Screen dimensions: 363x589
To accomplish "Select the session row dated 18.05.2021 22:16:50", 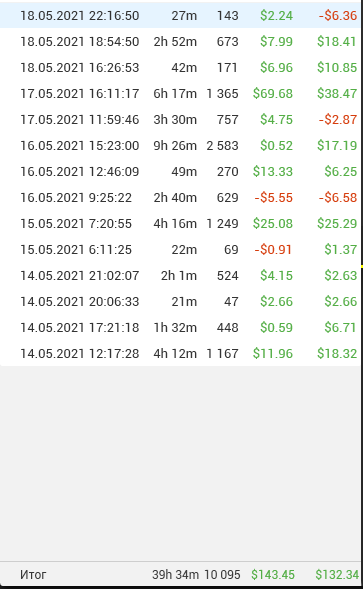I will click(x=180, y=15).
